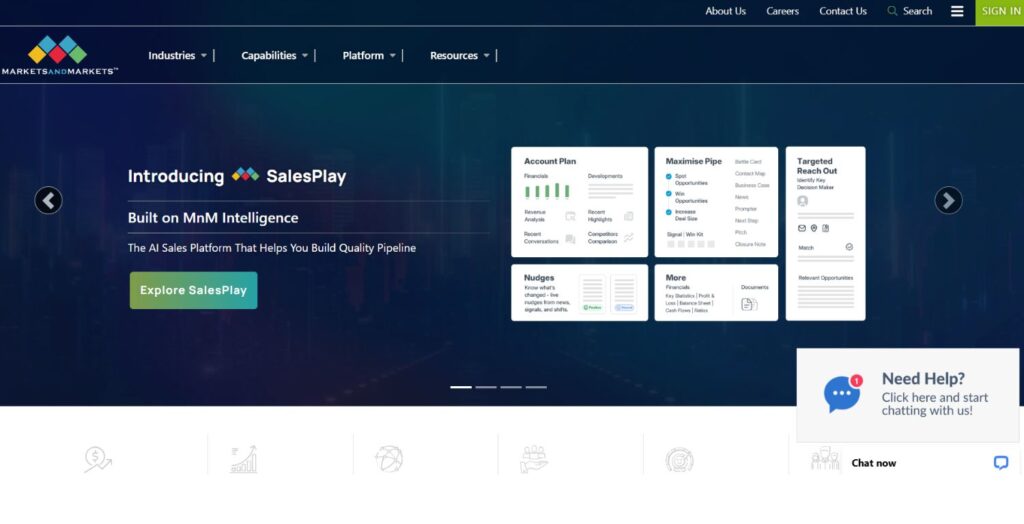Click the MarketsandMarkets logo
The width and height of the screenshot is (1024, 524).
pos(59,55)
